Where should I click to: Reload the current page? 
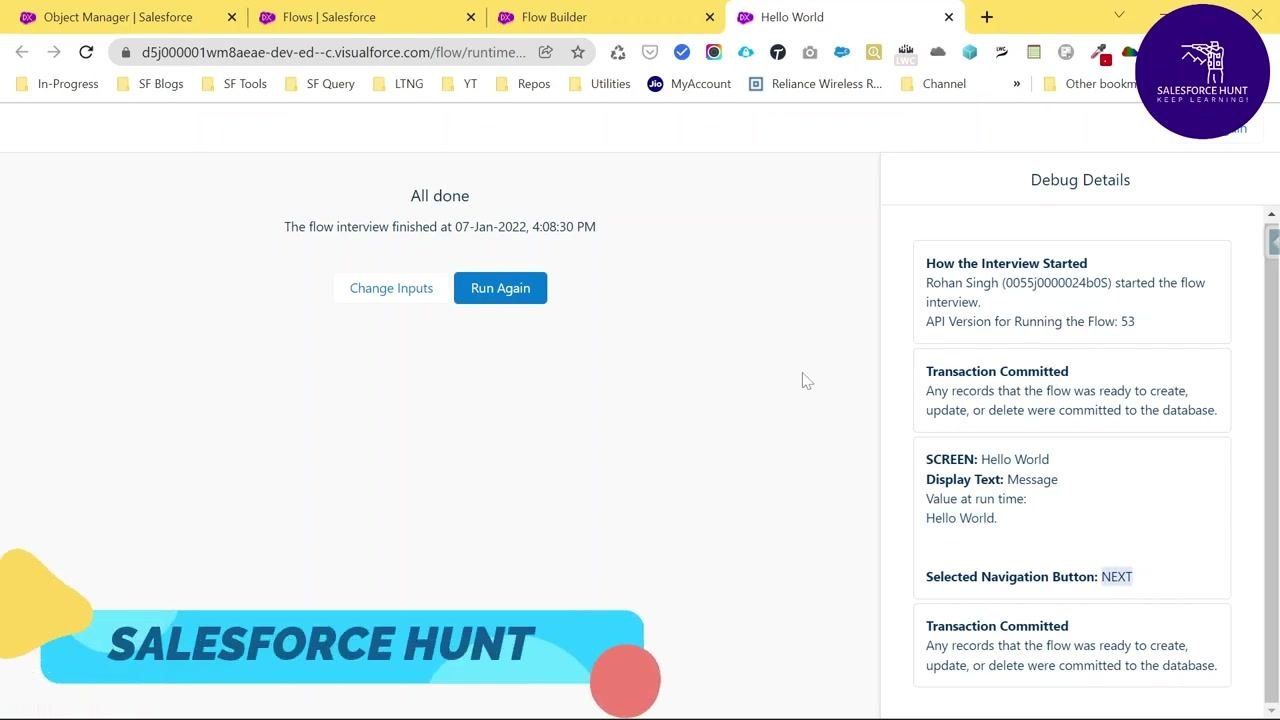tap(86, 52)
